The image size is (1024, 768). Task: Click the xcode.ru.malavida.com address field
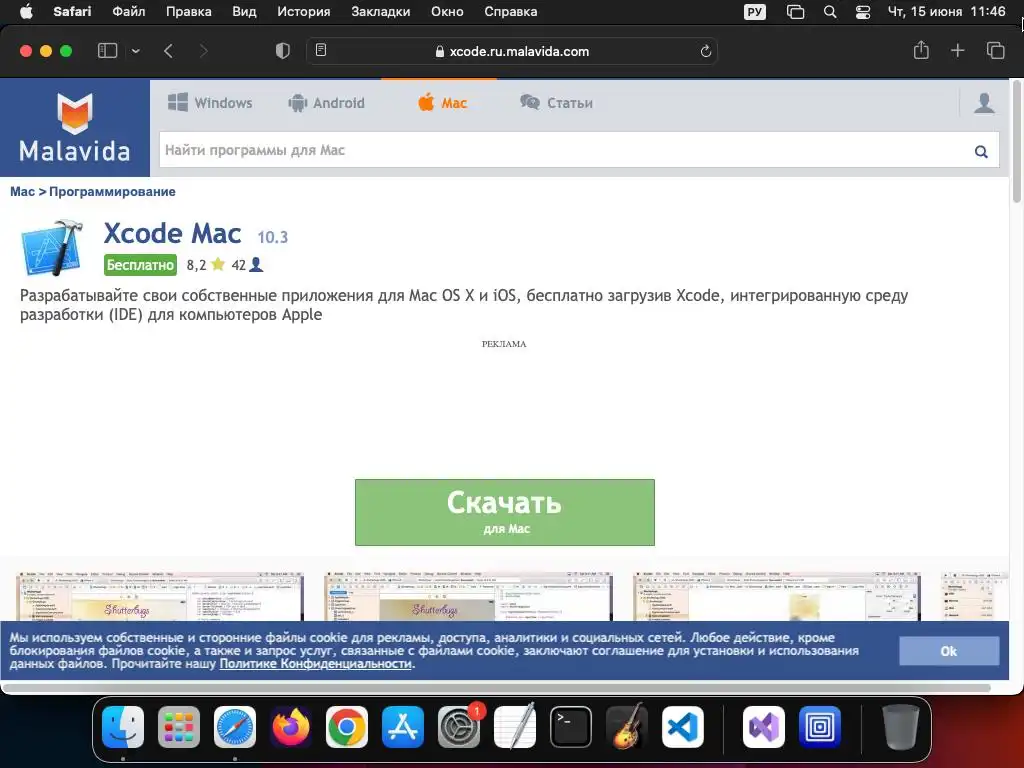click(512, 51)
